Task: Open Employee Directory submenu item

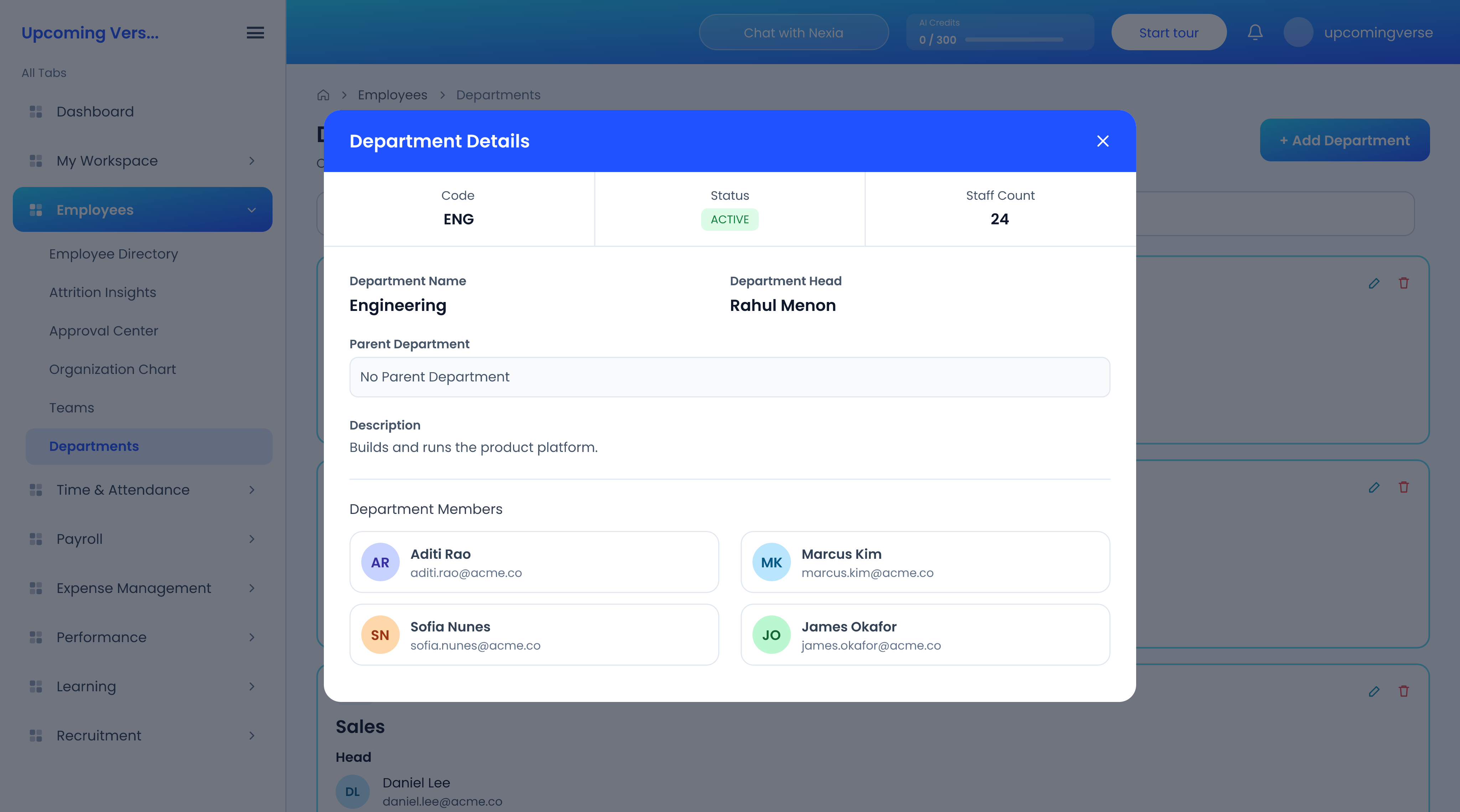Action: tap(149, 254)
